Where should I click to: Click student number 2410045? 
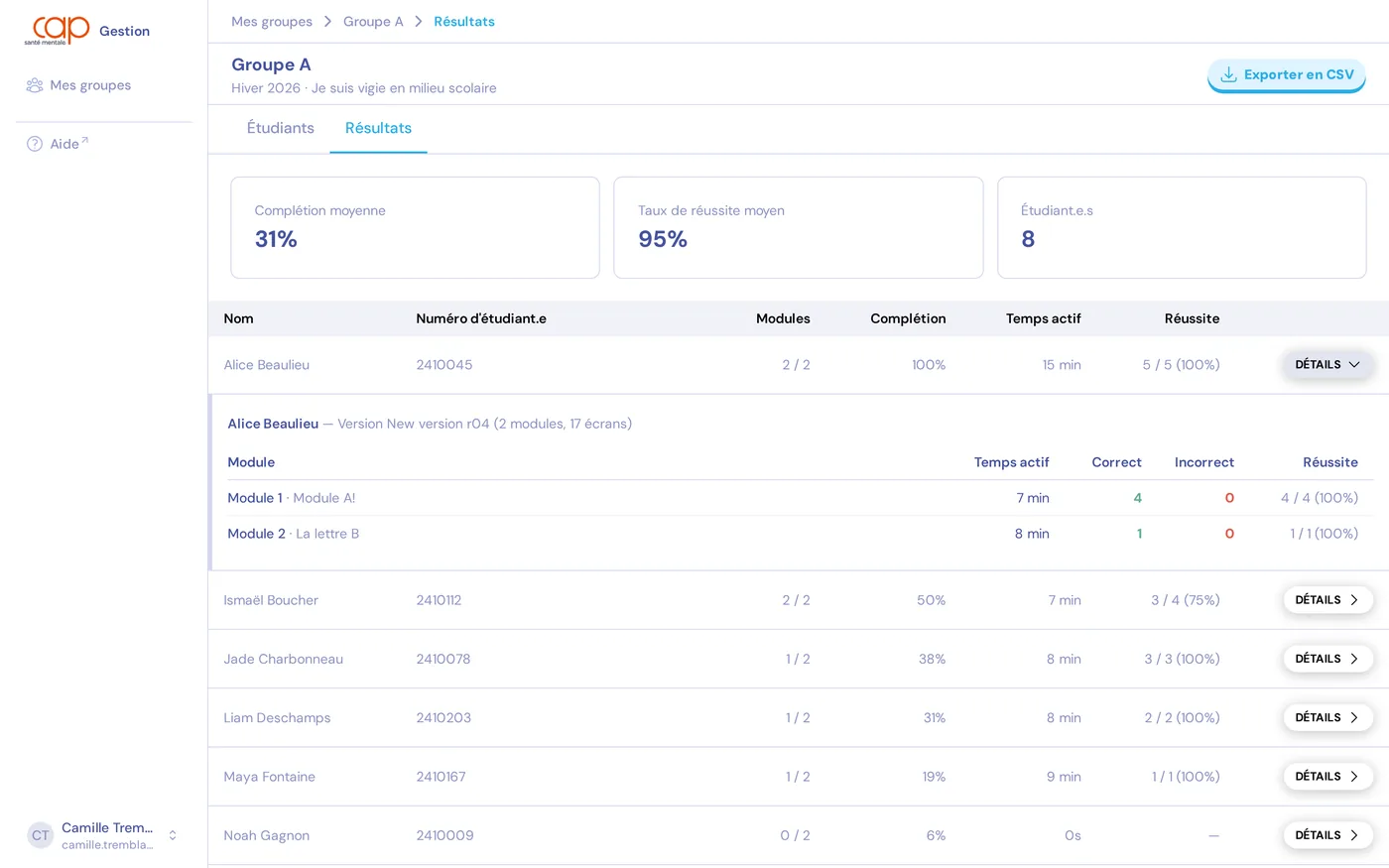[444, 365]
